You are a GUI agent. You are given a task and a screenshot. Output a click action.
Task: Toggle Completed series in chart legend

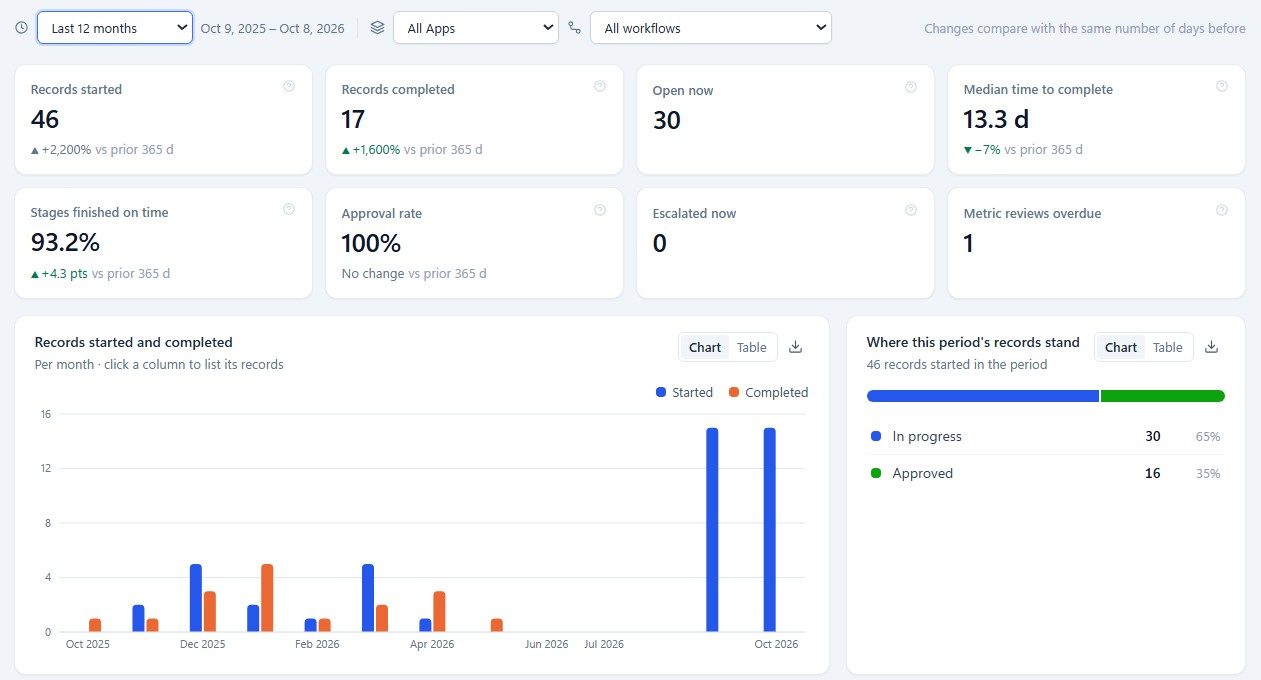coord(768,392)
